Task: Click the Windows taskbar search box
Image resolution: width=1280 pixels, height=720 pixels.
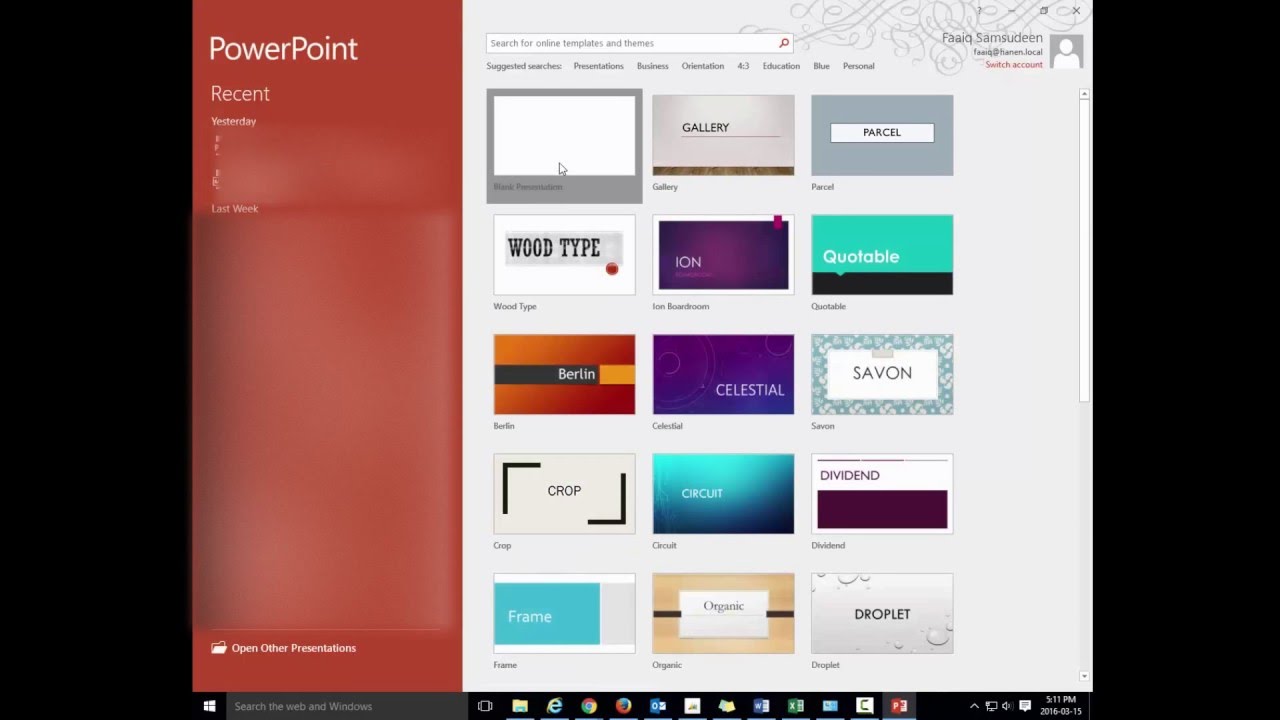Action: coord(345,706)
